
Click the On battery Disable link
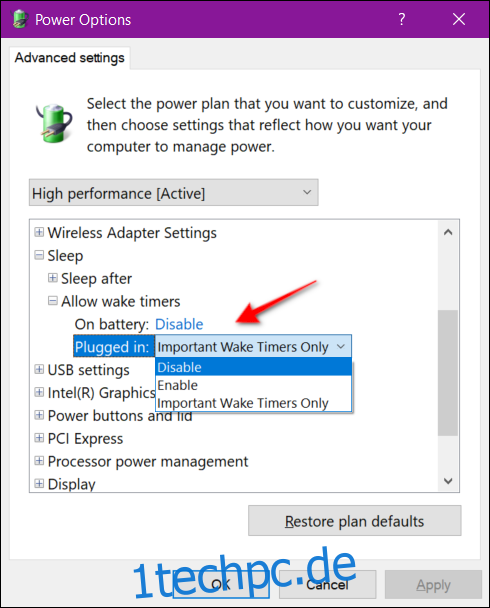click(179, 324)
